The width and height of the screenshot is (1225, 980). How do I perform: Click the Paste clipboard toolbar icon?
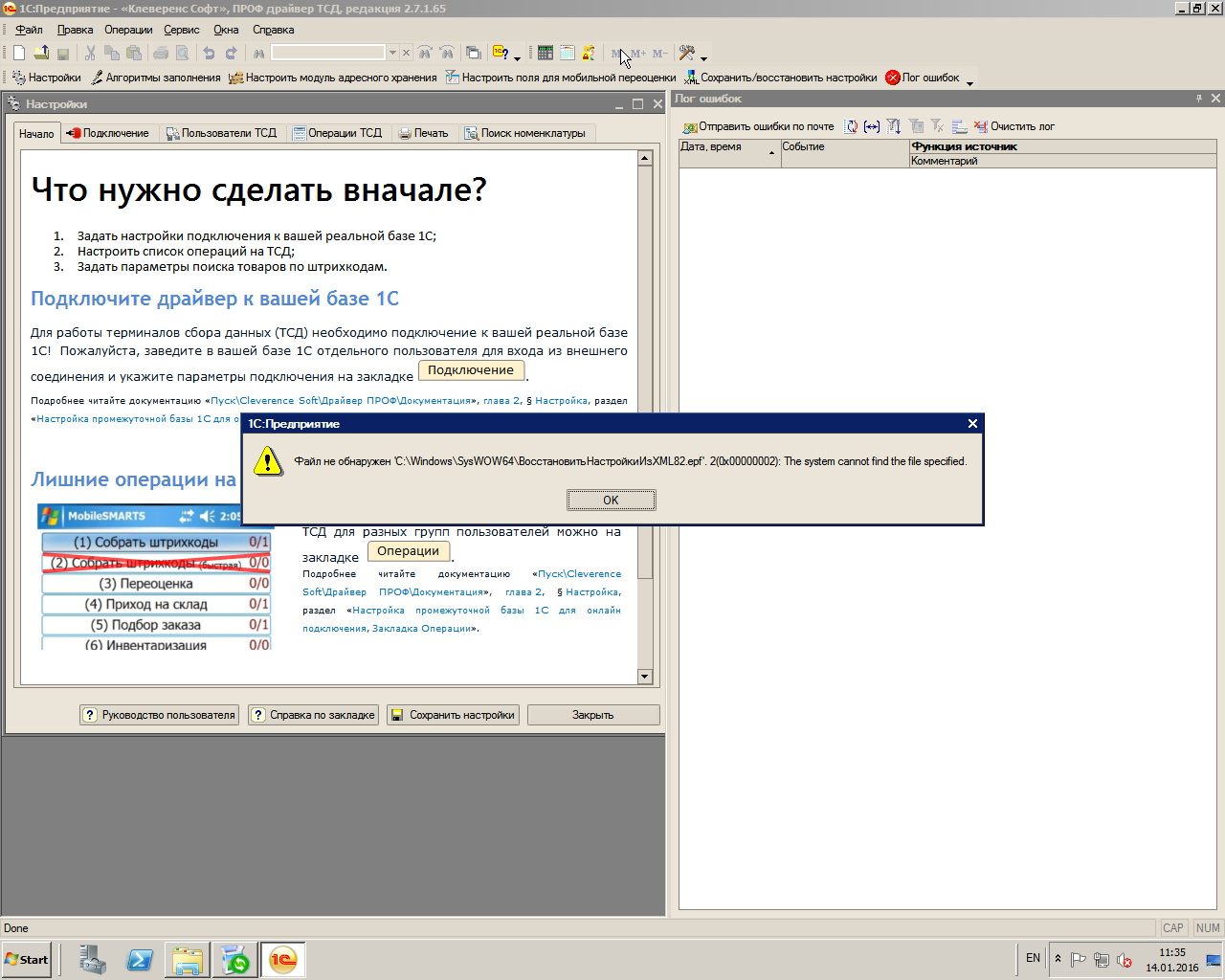pyautogui.click(x=134, y=53)
